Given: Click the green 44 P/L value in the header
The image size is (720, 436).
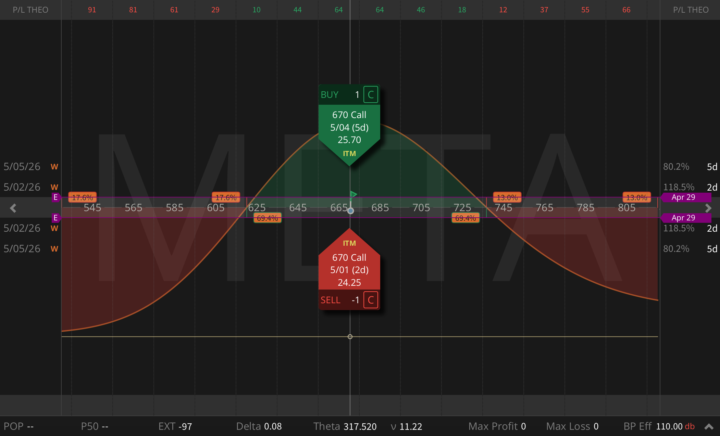Looking at the screenshot, I should (x=298, y=10).
